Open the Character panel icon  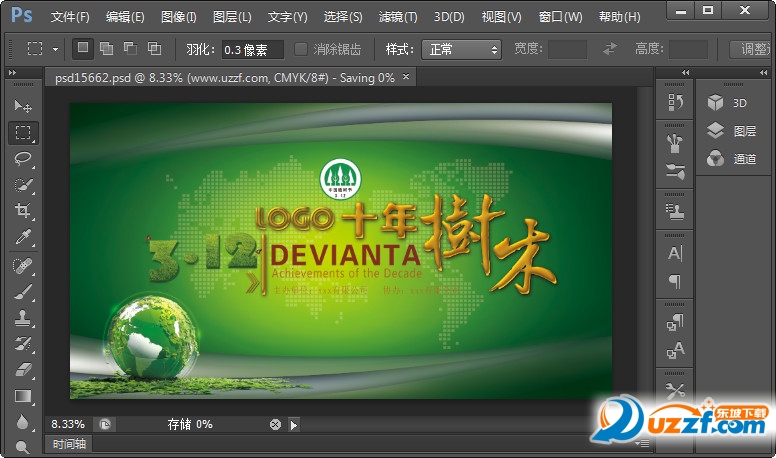click(675, 254)
